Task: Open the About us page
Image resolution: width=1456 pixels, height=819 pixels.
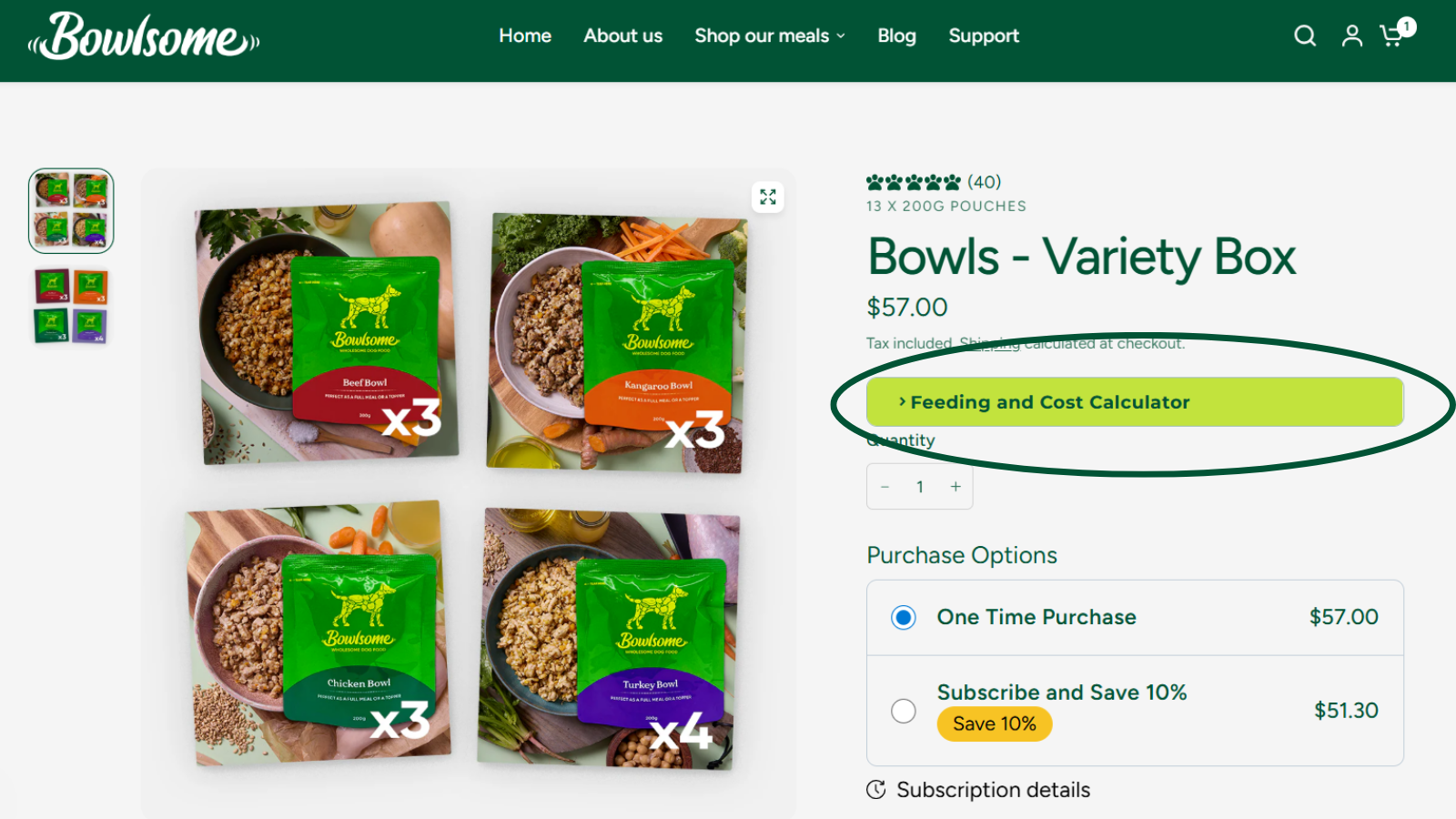Action: click(x=623, y=35)
